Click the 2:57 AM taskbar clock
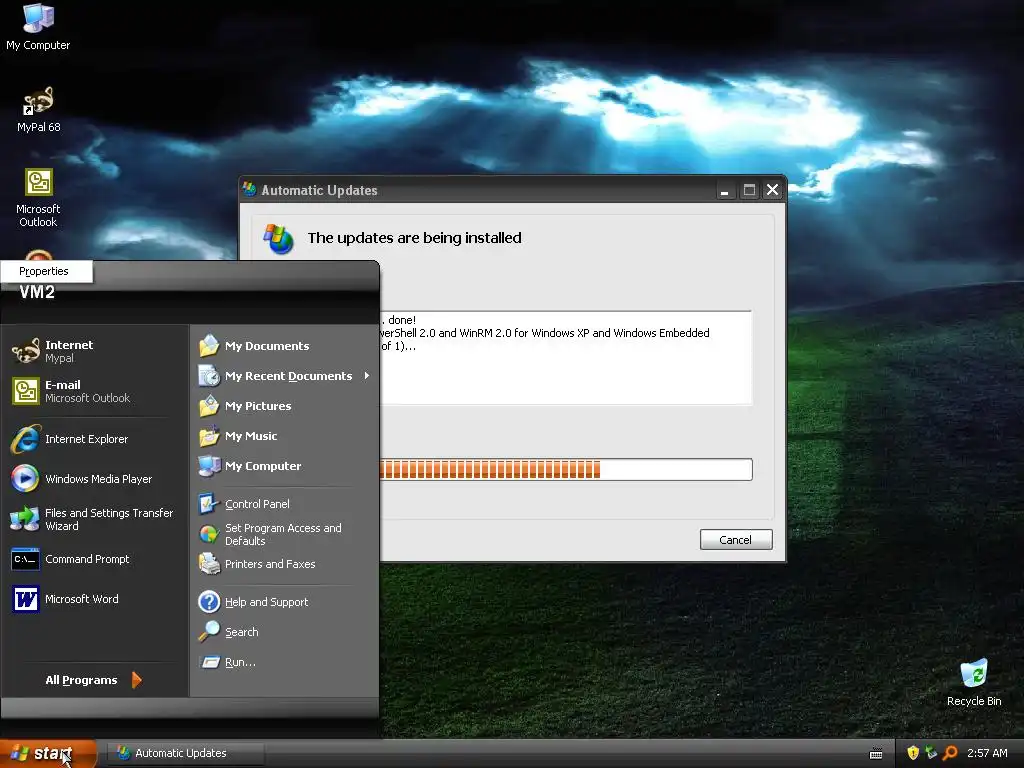This screenshot has width=1024, height=768. (987, 753)
